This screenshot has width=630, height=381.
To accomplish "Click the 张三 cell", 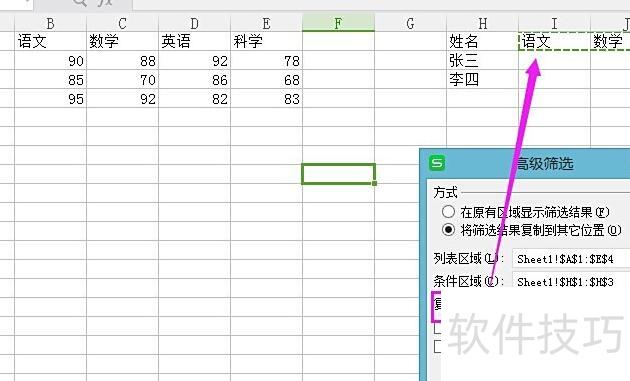I will click(483, 60).
